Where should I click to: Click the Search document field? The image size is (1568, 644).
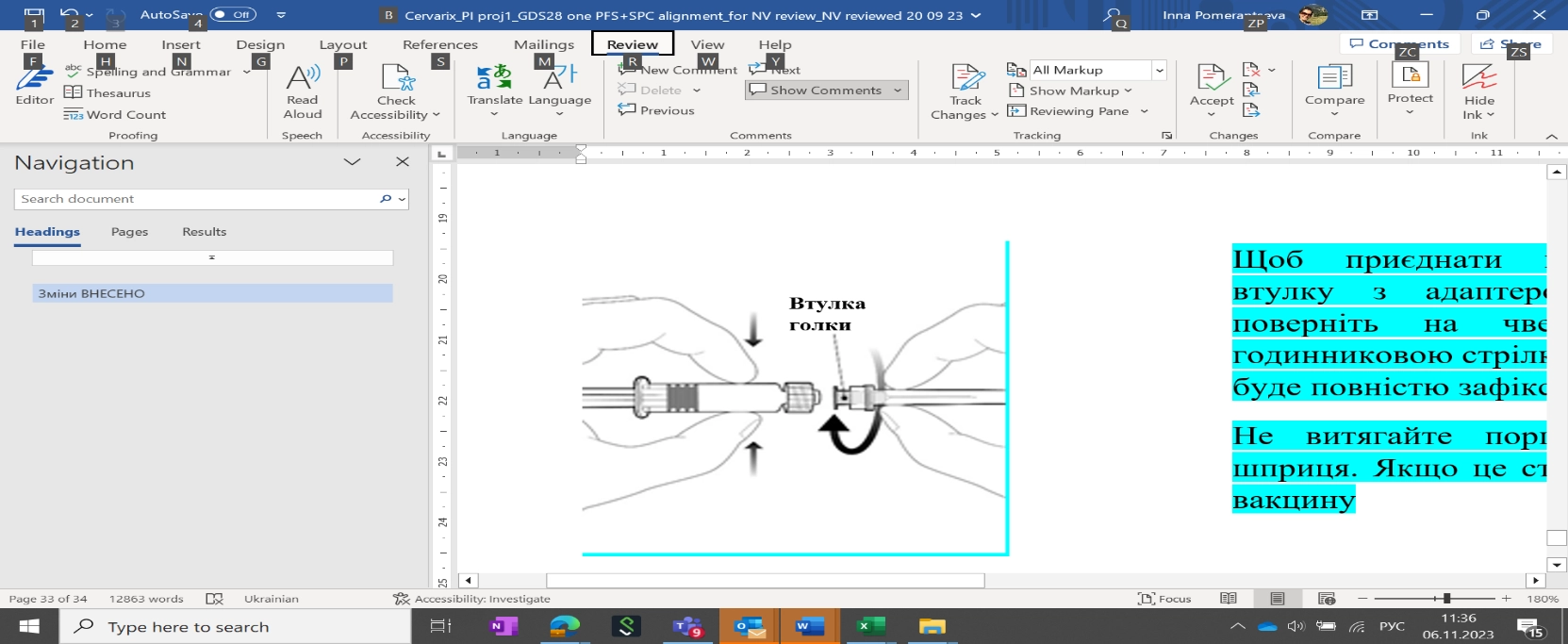tap(198, 199)
